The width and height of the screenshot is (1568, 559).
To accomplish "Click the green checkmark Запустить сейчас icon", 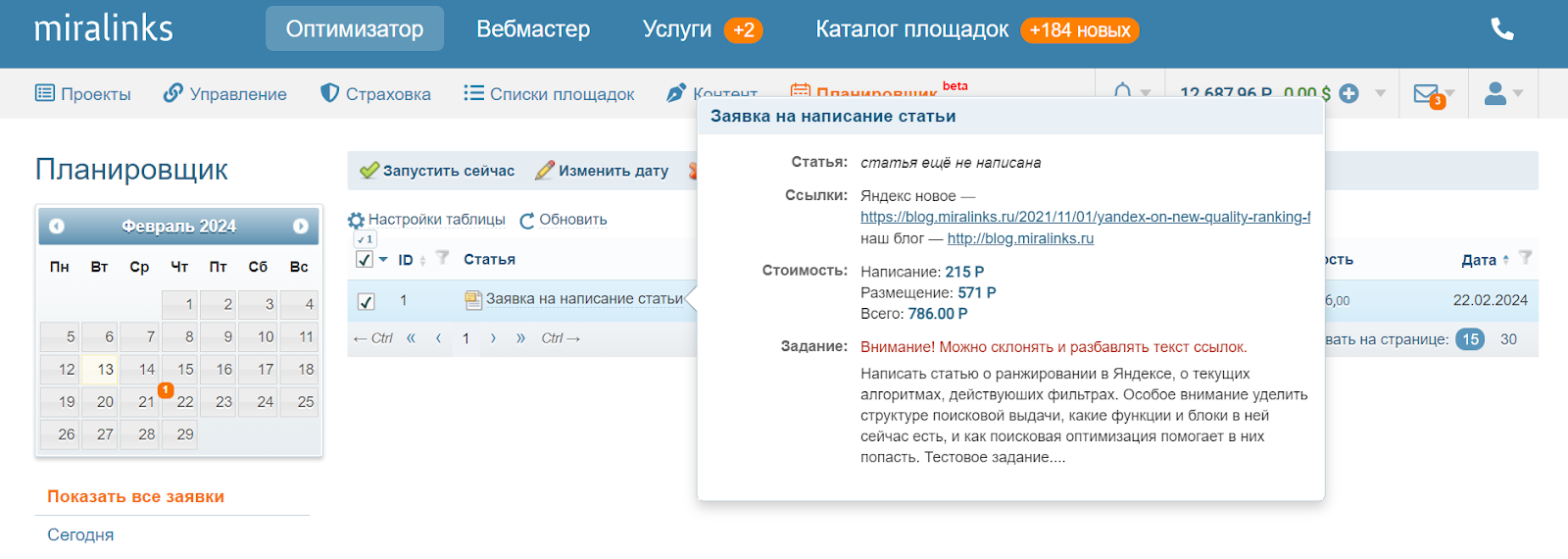I will 368,171.
